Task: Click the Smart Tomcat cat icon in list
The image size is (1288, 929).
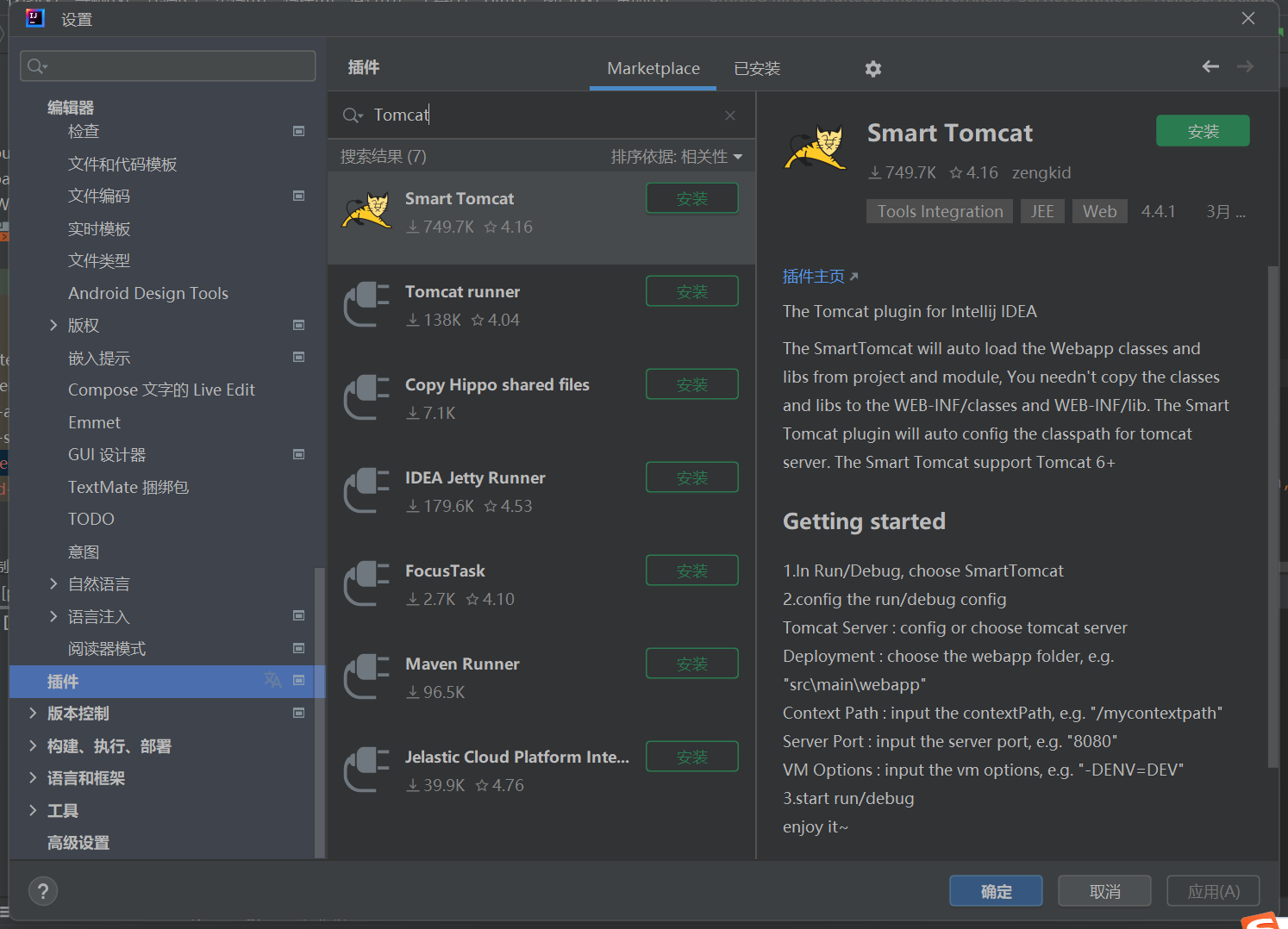Action: [x=367, y=212]
